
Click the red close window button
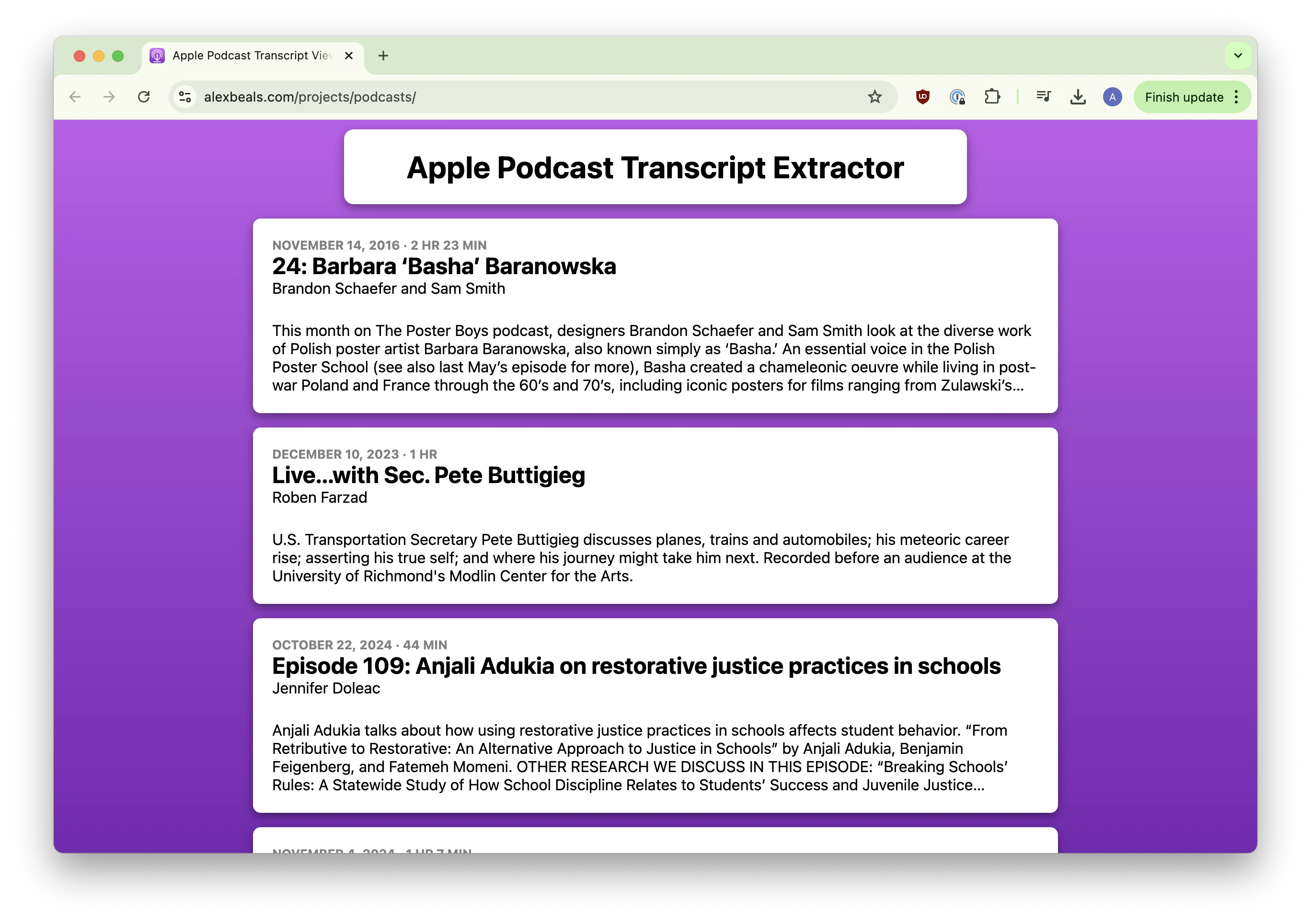click(x=80, y=56)
